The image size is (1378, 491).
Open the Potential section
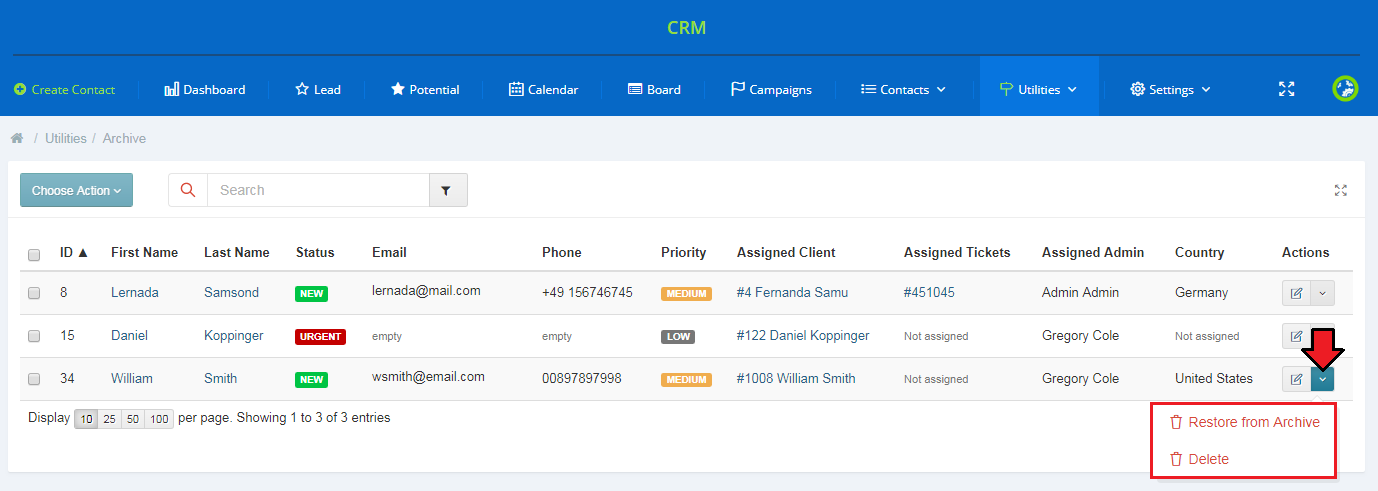click(425, 89)
